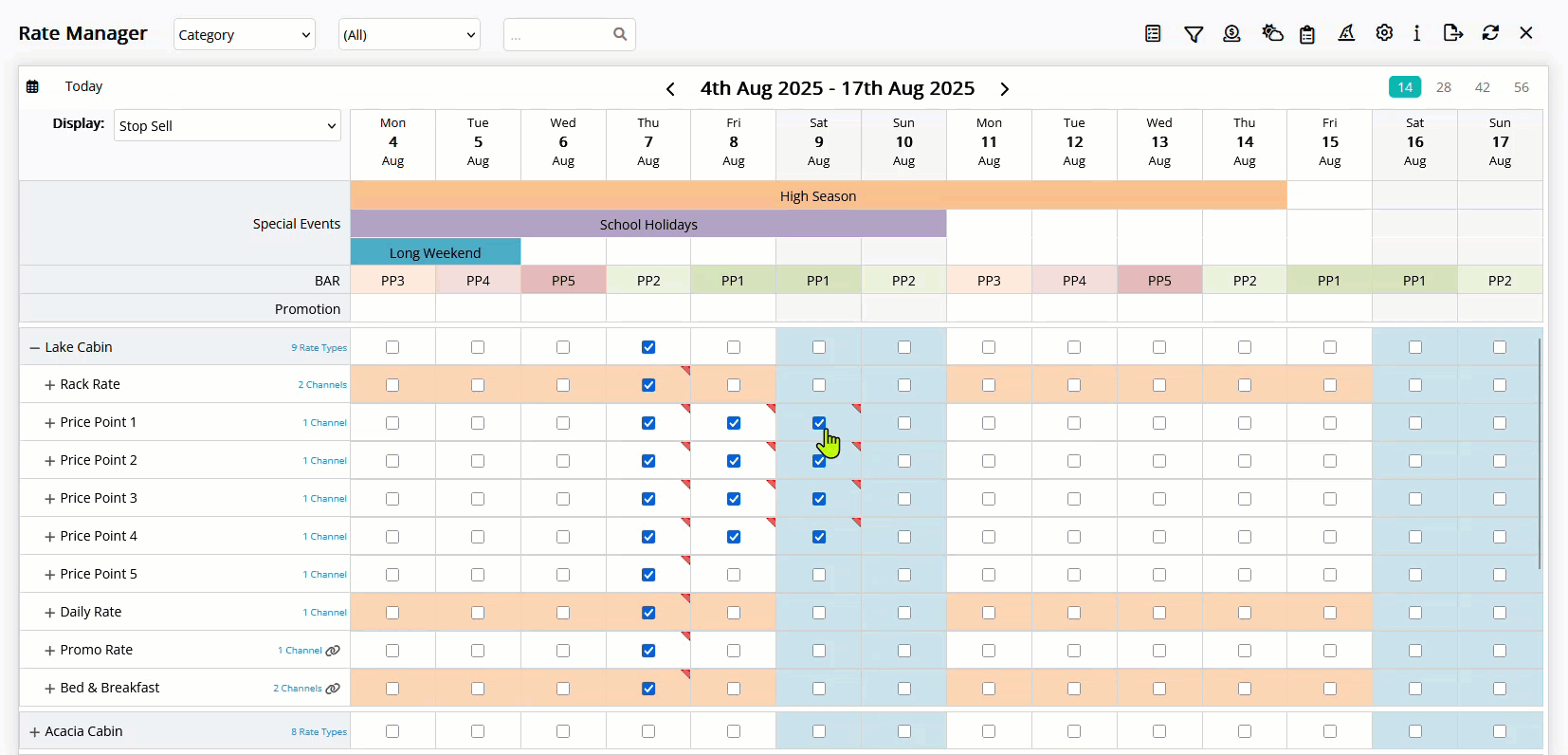
Task: Open the filter funnel icon
Action: coord(1194,34)
